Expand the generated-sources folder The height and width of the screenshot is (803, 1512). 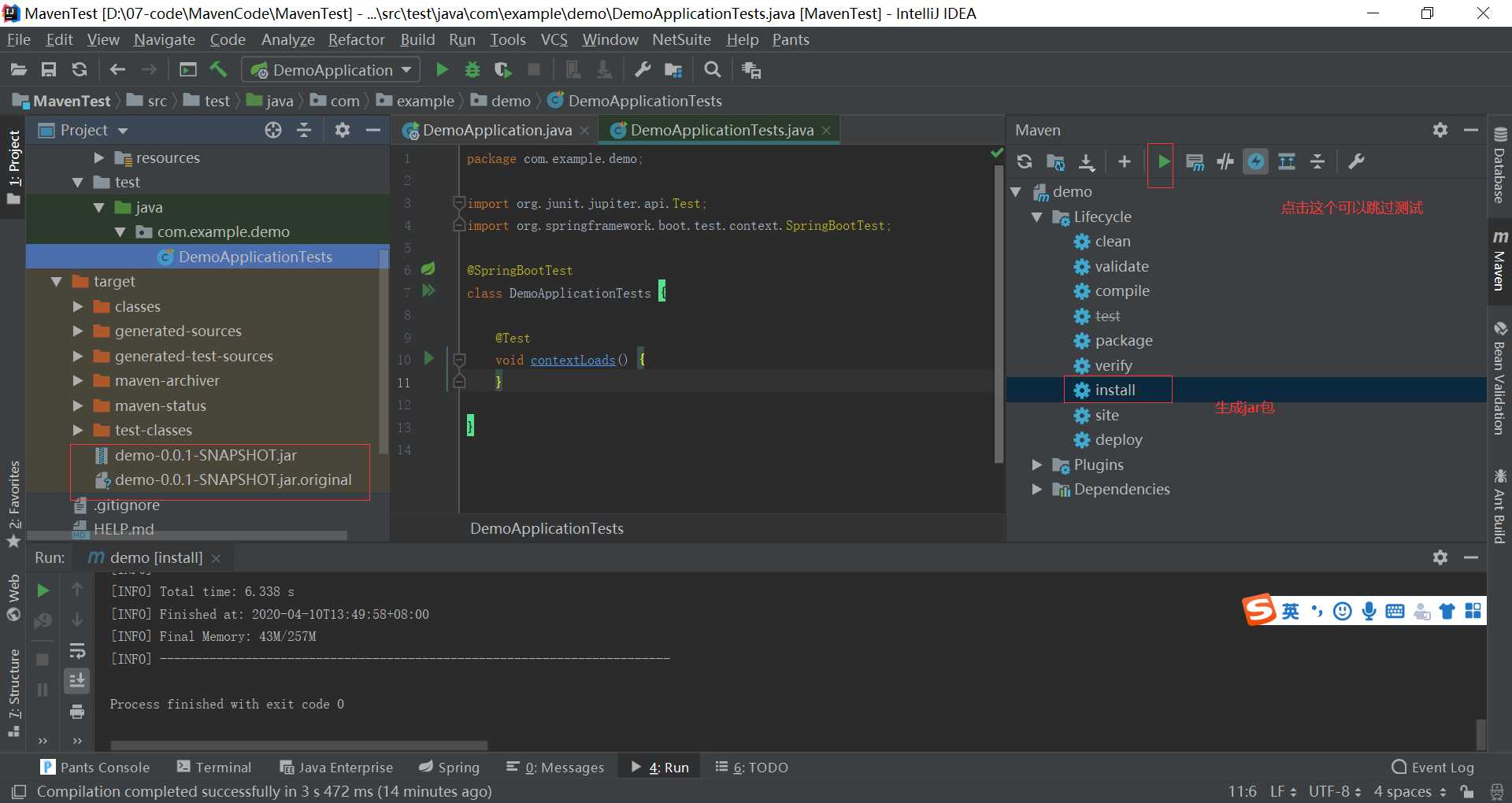[77, 331]
